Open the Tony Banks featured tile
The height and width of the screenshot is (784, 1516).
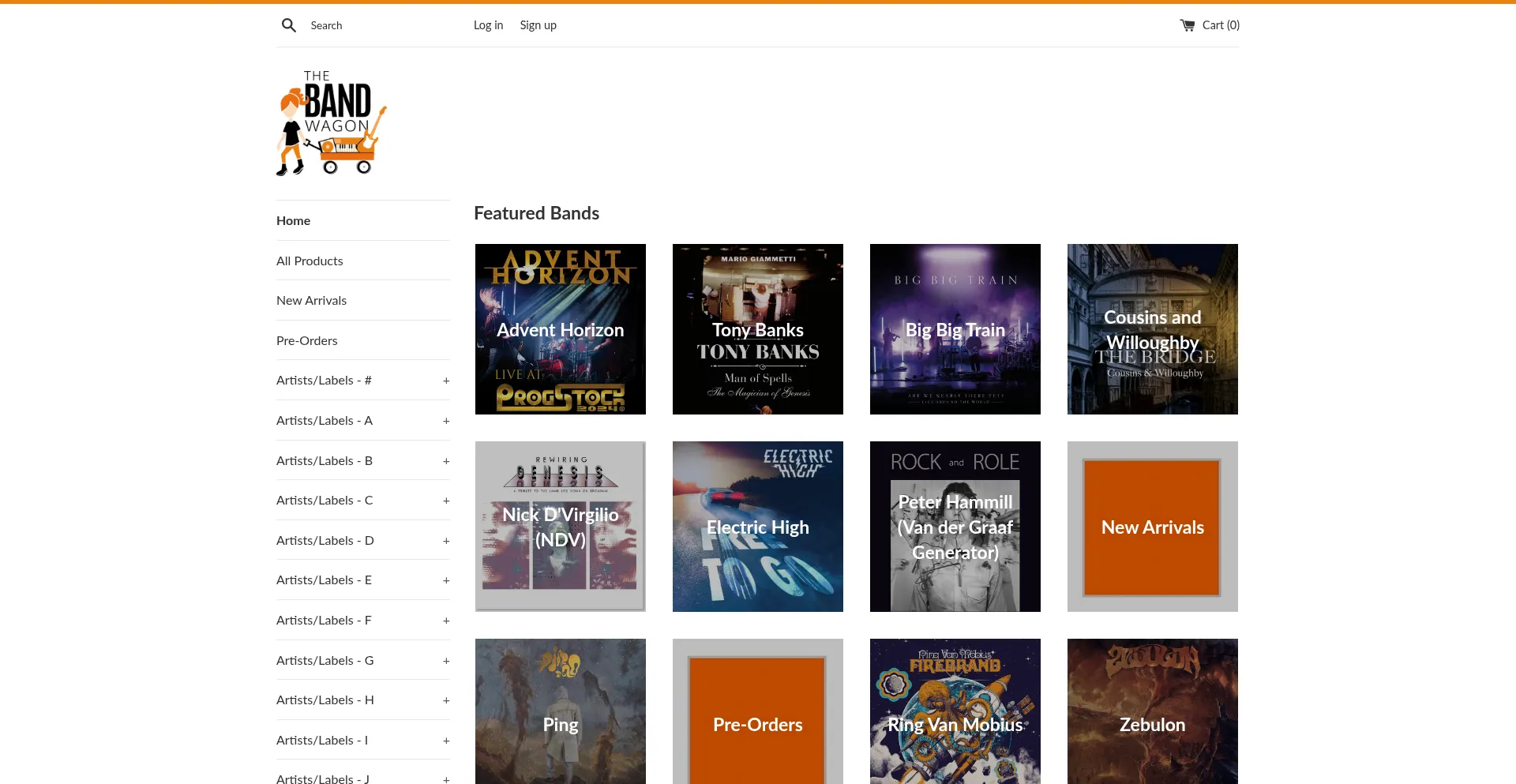point(758,329)
